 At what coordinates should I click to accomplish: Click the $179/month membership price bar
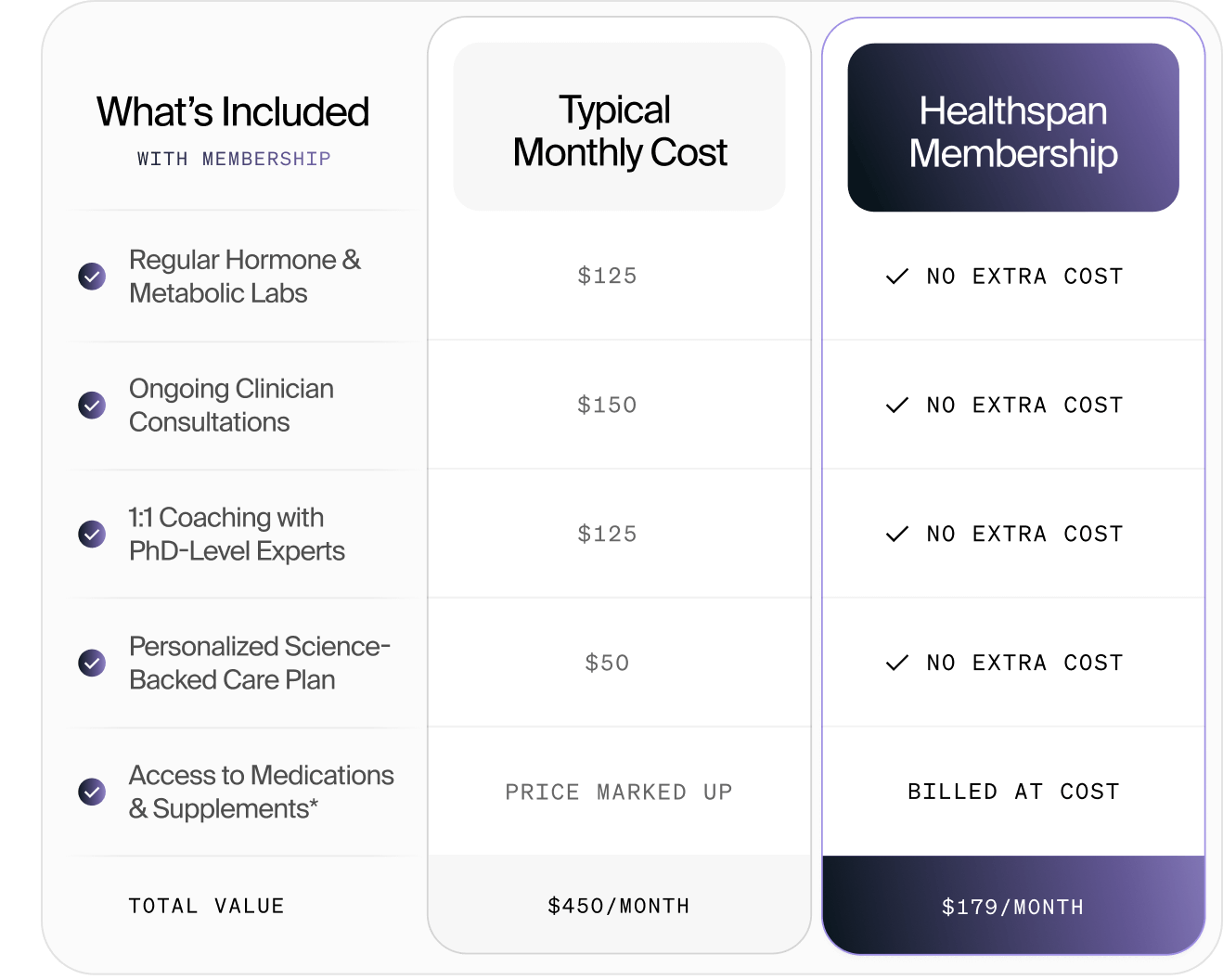pyautogui.click(x=1012, y=907)
